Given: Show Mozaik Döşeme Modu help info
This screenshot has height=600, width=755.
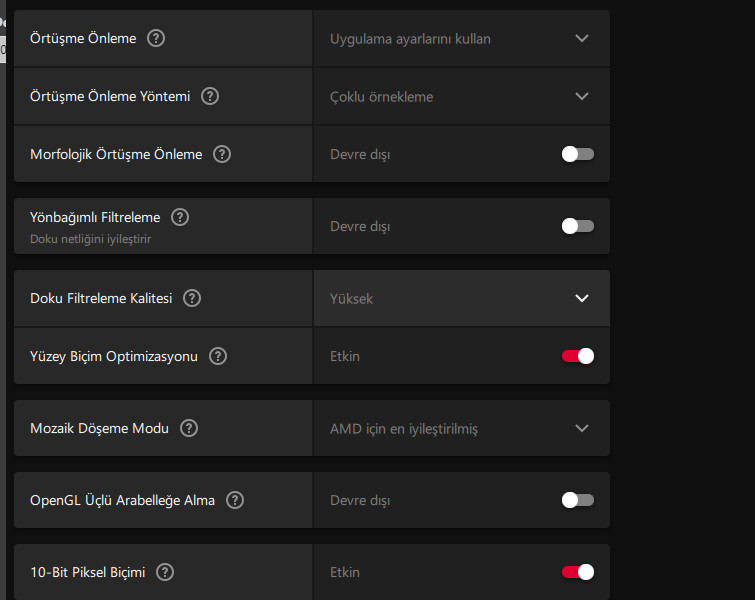Looking at the screenshot, I should [188, 428].
